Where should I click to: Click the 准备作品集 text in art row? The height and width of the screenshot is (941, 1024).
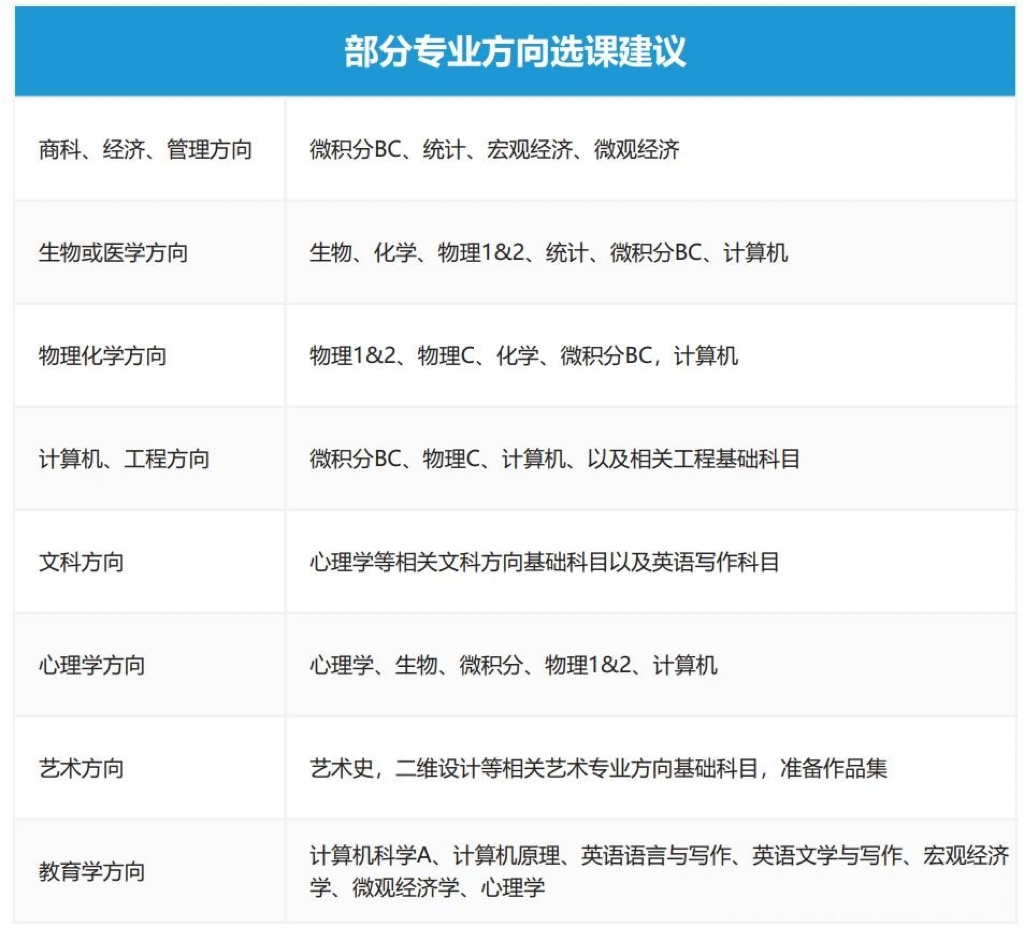click(833, 769)
